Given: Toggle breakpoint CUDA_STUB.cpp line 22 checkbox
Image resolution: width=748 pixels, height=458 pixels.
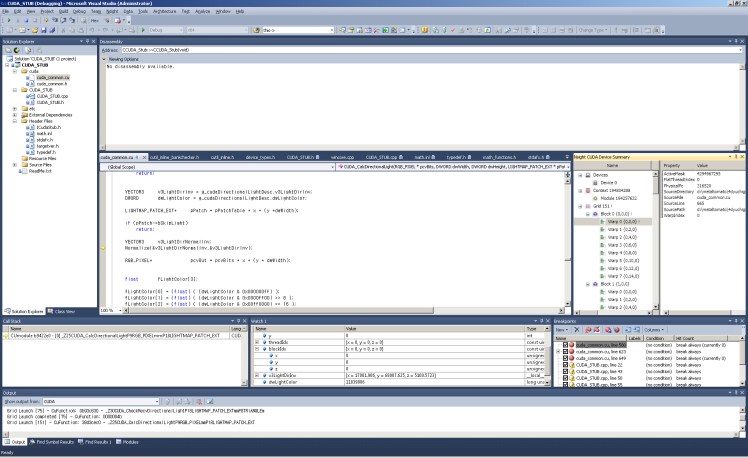Looking at the screenshot, I should coord(565,364).
